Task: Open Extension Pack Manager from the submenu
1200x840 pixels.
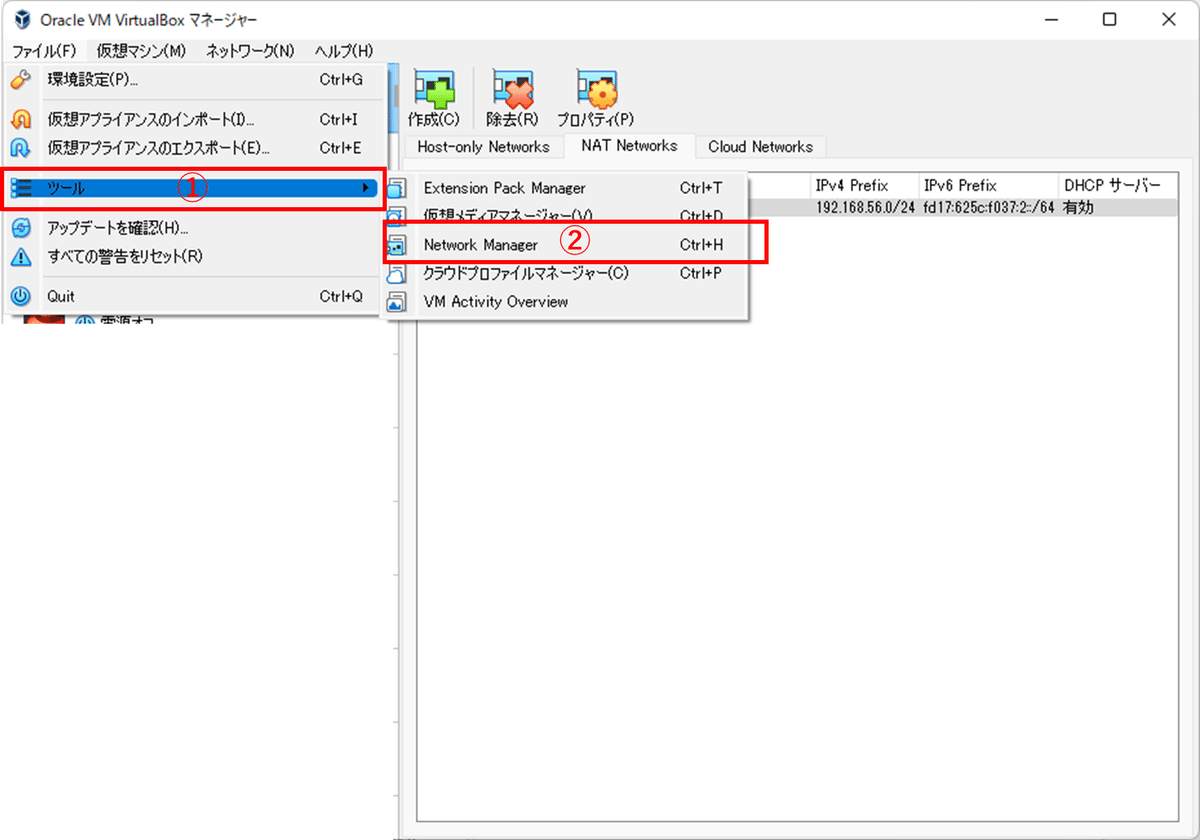Action: coord(566,188)
